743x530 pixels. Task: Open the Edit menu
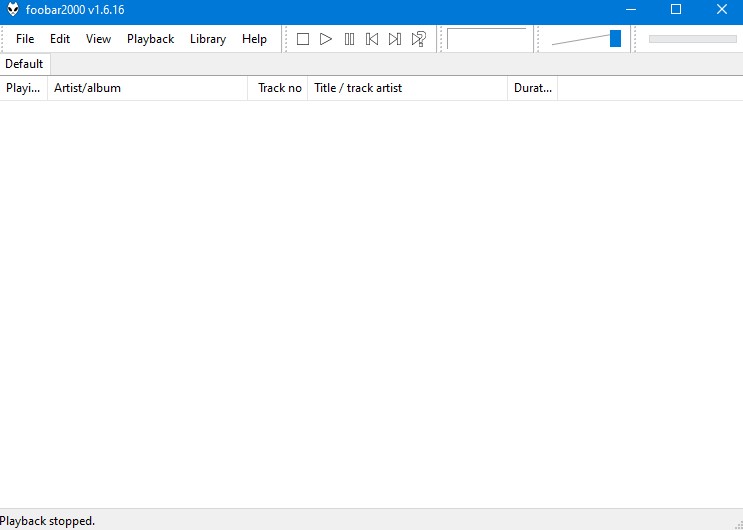pos(60,39)
